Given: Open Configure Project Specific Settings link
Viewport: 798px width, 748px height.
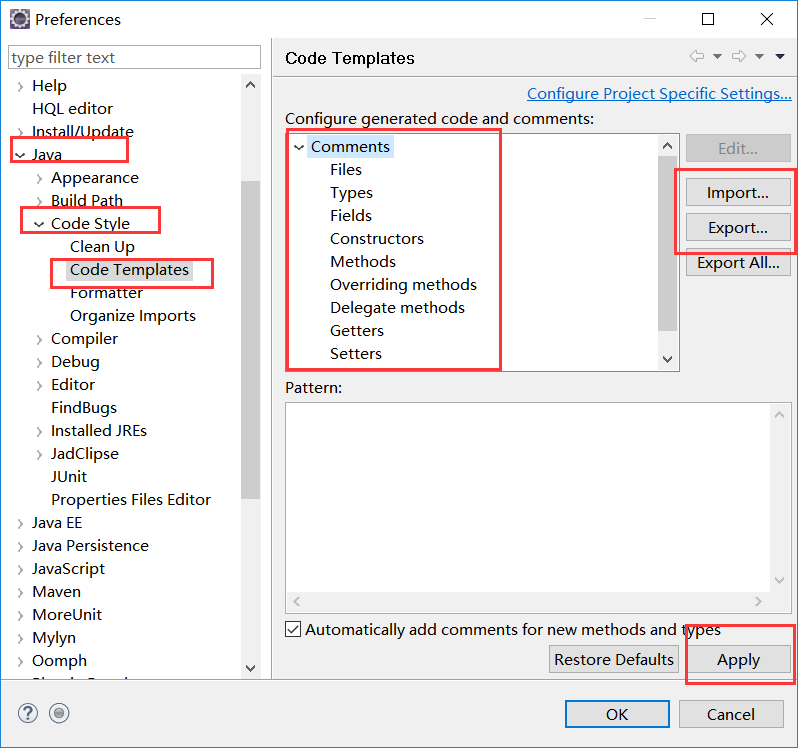Looking at the screenshot, I should click(659, 94).
